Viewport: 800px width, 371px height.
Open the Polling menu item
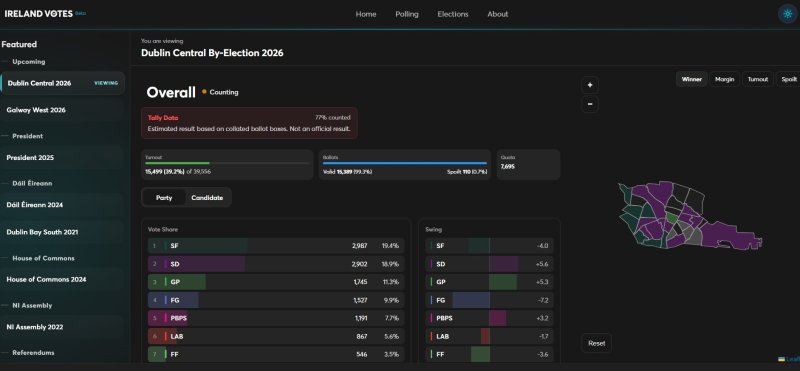(x=407, y=14)
